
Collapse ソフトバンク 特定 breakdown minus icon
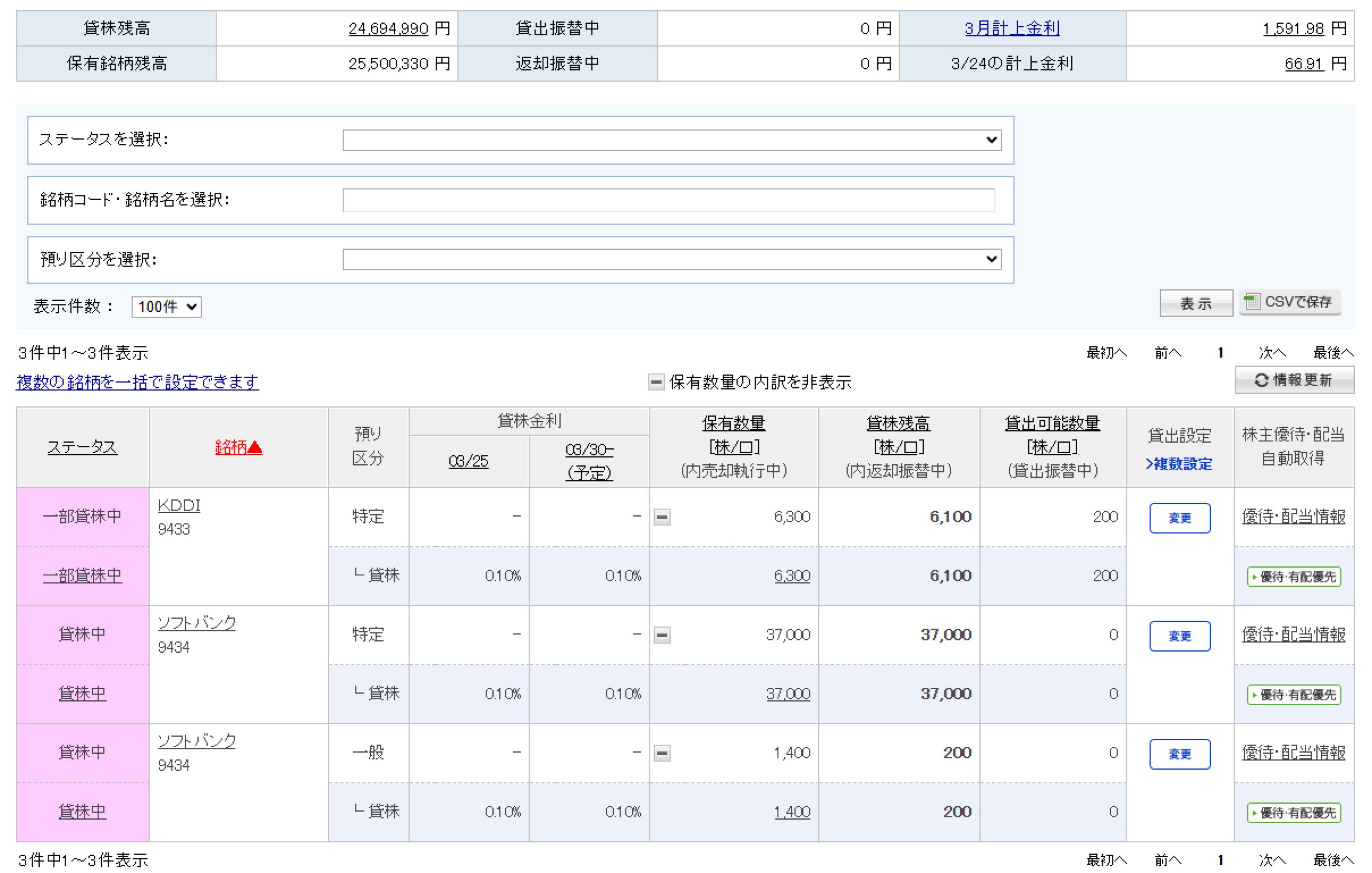pos(662,635)
